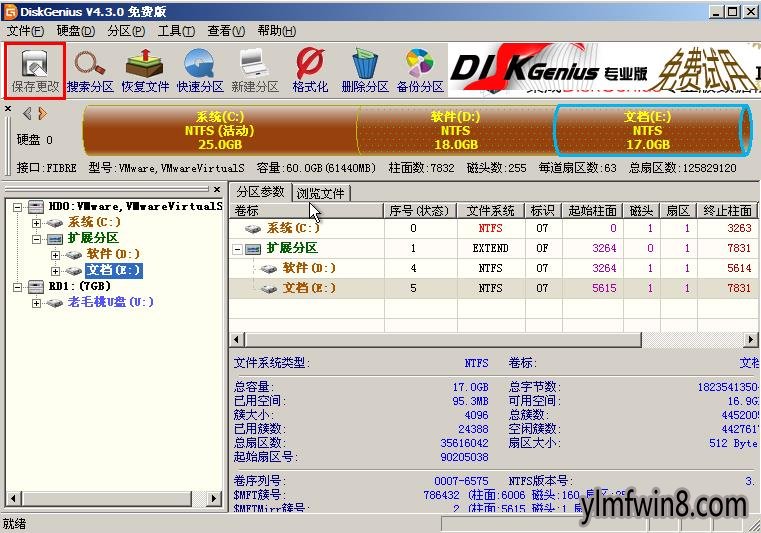Click the 序号(状态) column header
This screenshot has width=761, height=533.
[x=420, y=211]
